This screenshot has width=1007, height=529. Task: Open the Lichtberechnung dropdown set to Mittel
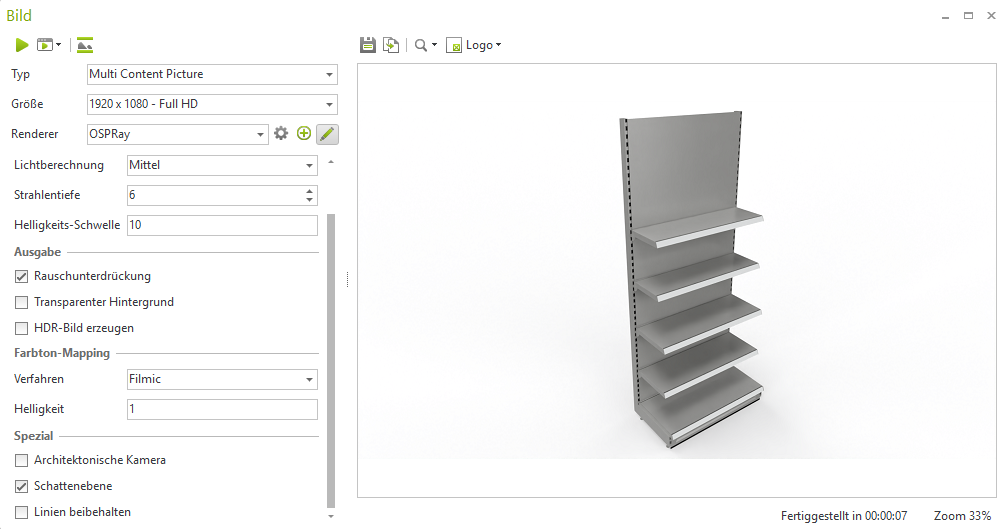coord(222,166)
